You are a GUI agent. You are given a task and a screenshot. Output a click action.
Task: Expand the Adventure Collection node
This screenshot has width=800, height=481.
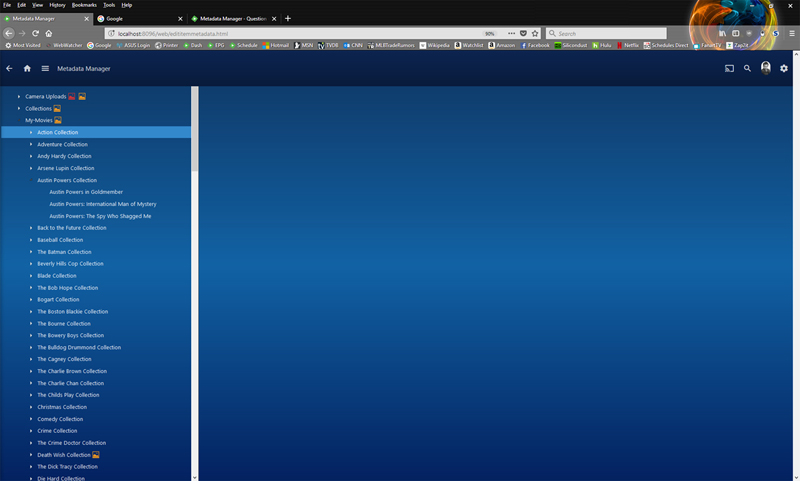[x=31, y=144]
